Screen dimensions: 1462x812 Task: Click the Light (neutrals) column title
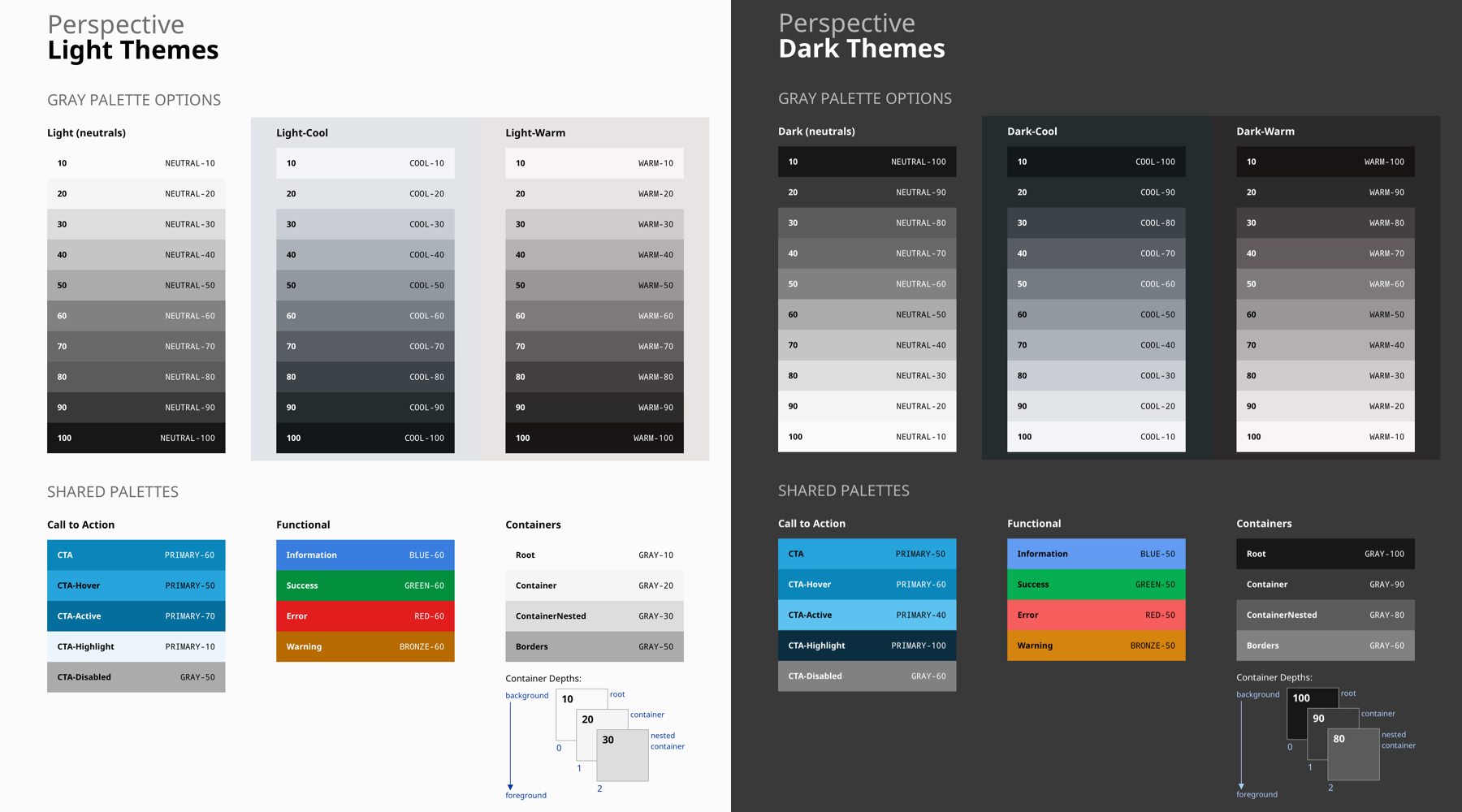(86, 133)
